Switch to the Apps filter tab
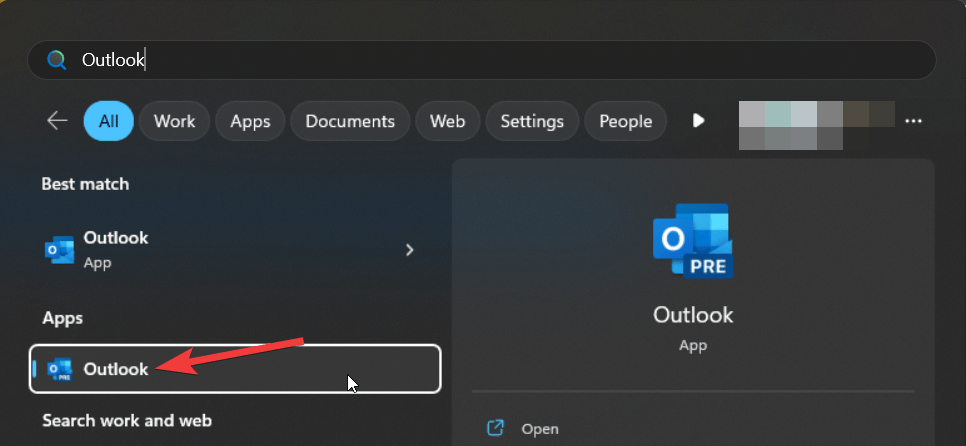Screen dimensions: 966x446 (250, 121)
